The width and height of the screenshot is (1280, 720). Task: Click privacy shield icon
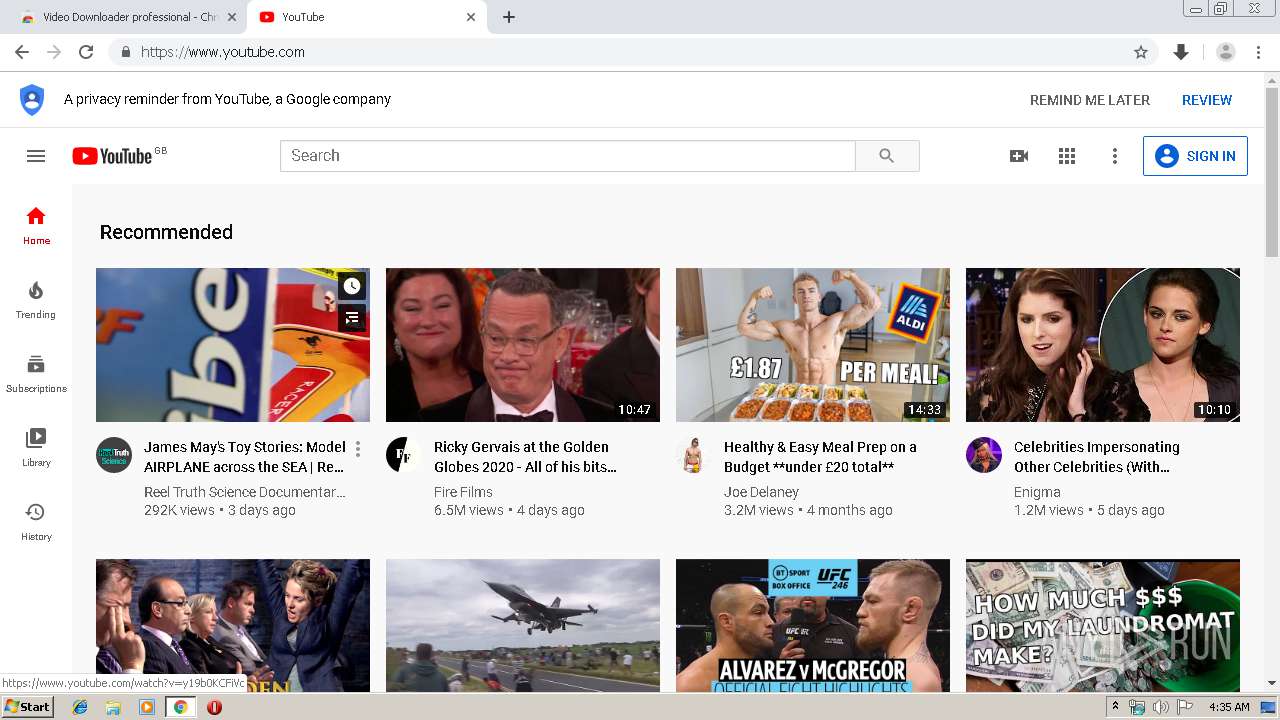pos(32,100)
